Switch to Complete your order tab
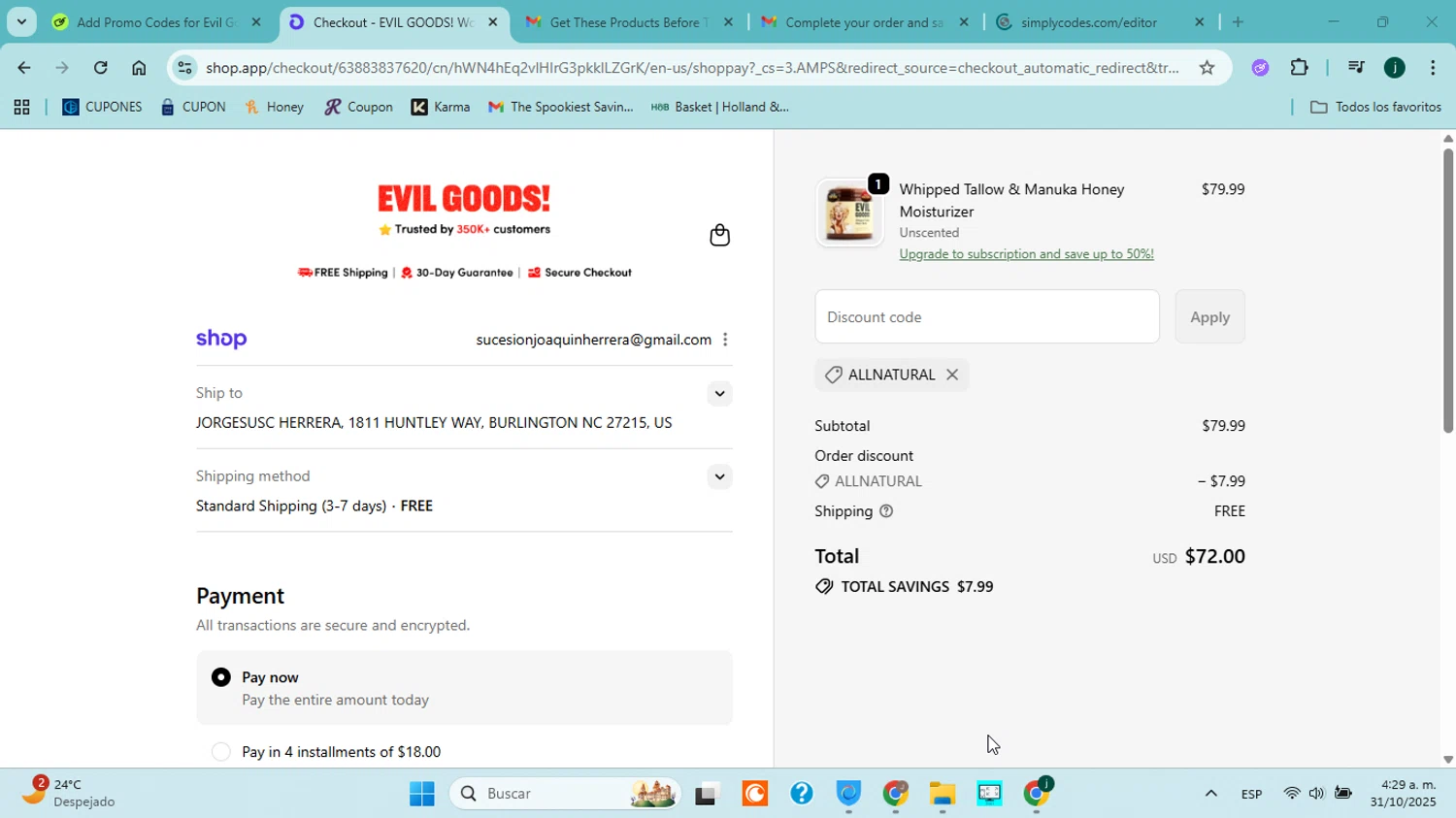 [864, 21]
